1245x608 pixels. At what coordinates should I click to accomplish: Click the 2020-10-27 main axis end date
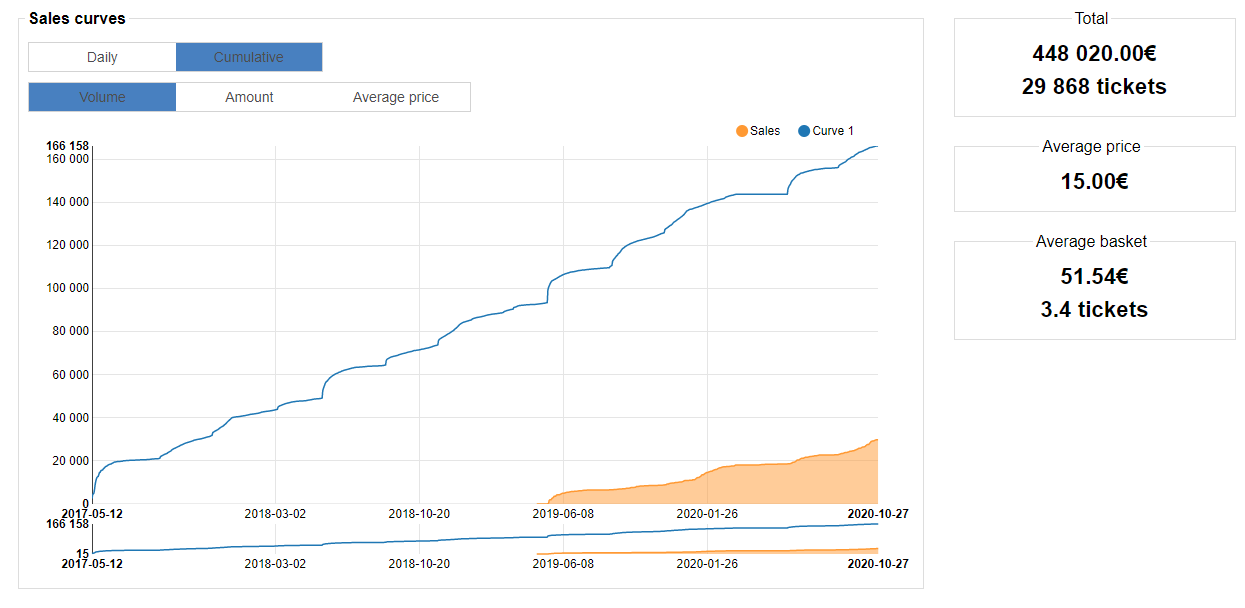(x=877, y=514)
